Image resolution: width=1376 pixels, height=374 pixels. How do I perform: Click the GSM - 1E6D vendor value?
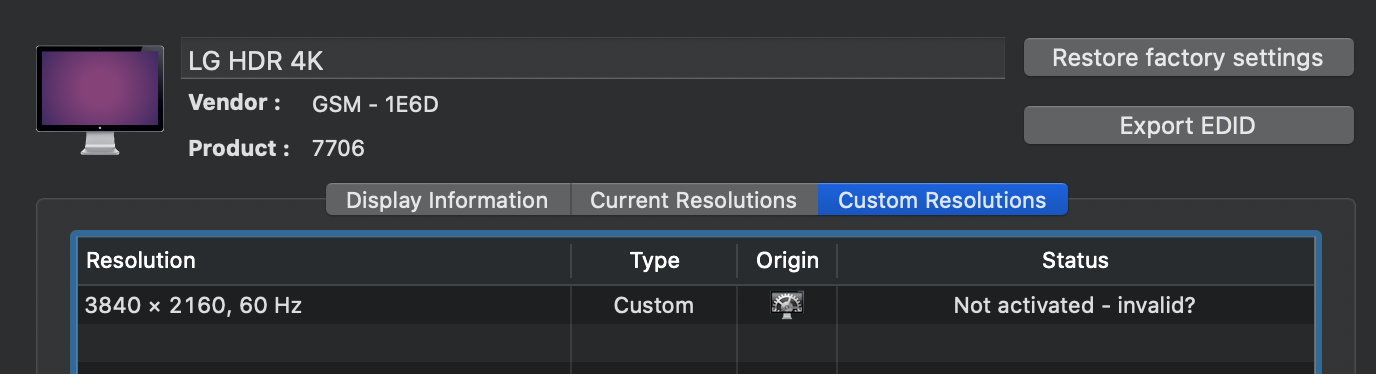click(375, 104)
